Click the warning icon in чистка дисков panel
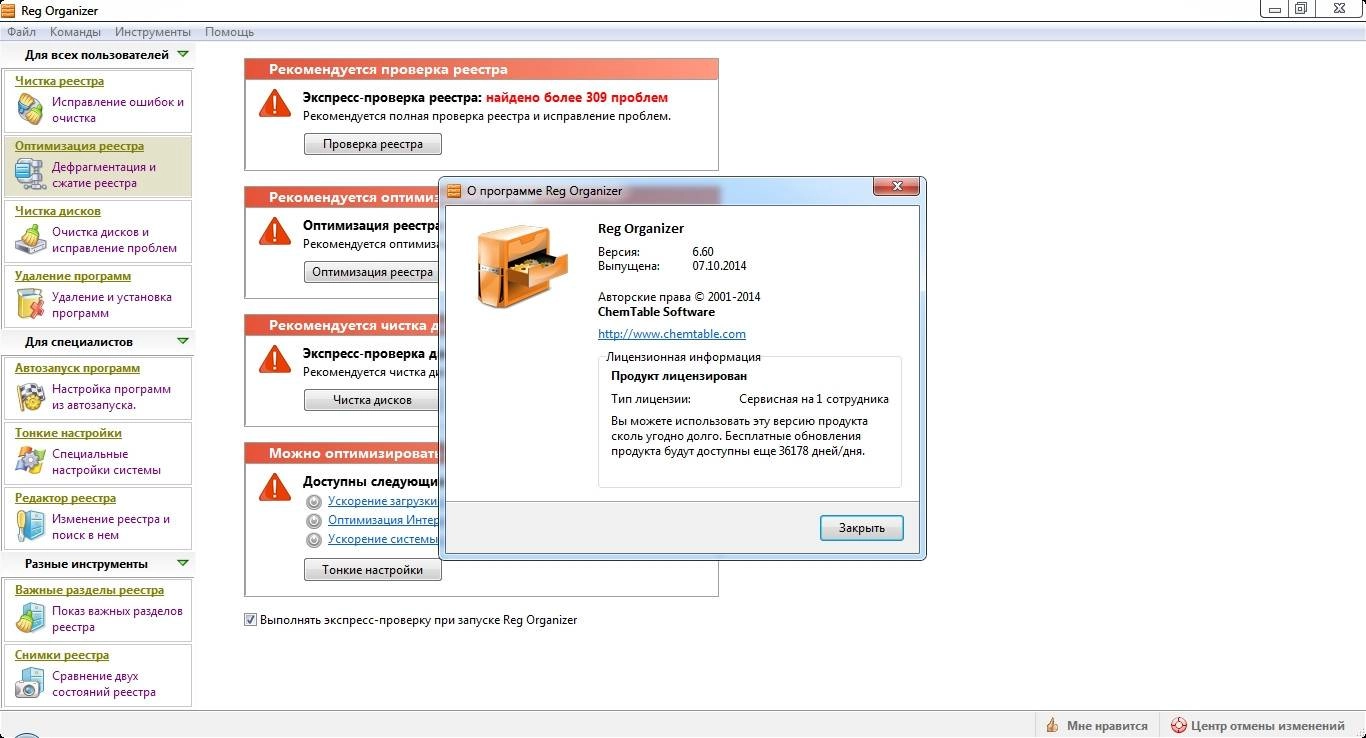Viewport: 1366px width, 738px height. (x=275, y=359)
